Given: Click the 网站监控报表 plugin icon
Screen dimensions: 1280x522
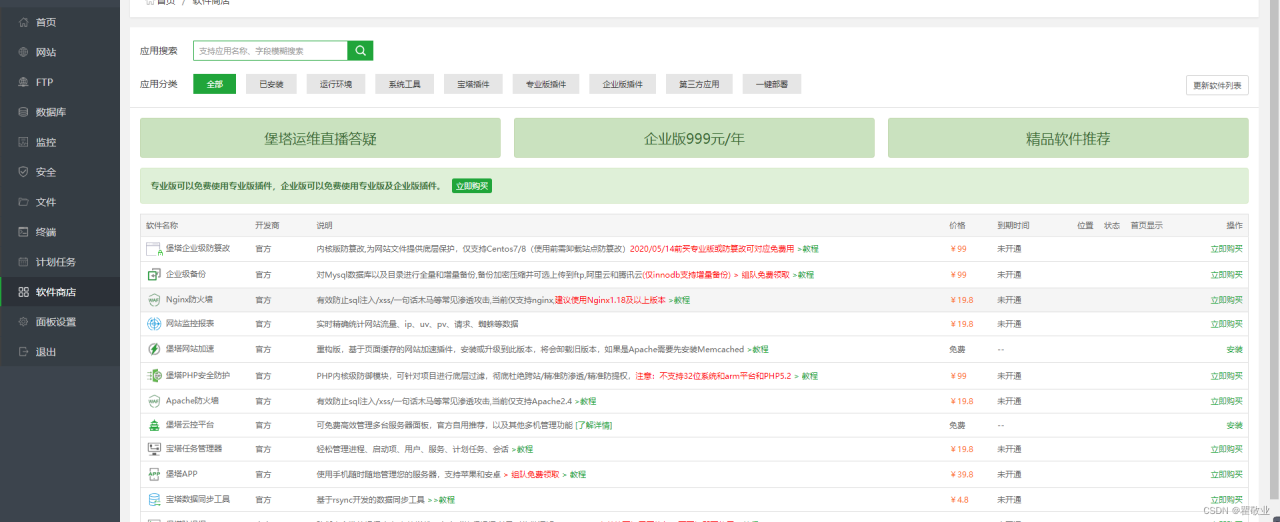Looking at the screenshot, I should (x=154, y=324).
